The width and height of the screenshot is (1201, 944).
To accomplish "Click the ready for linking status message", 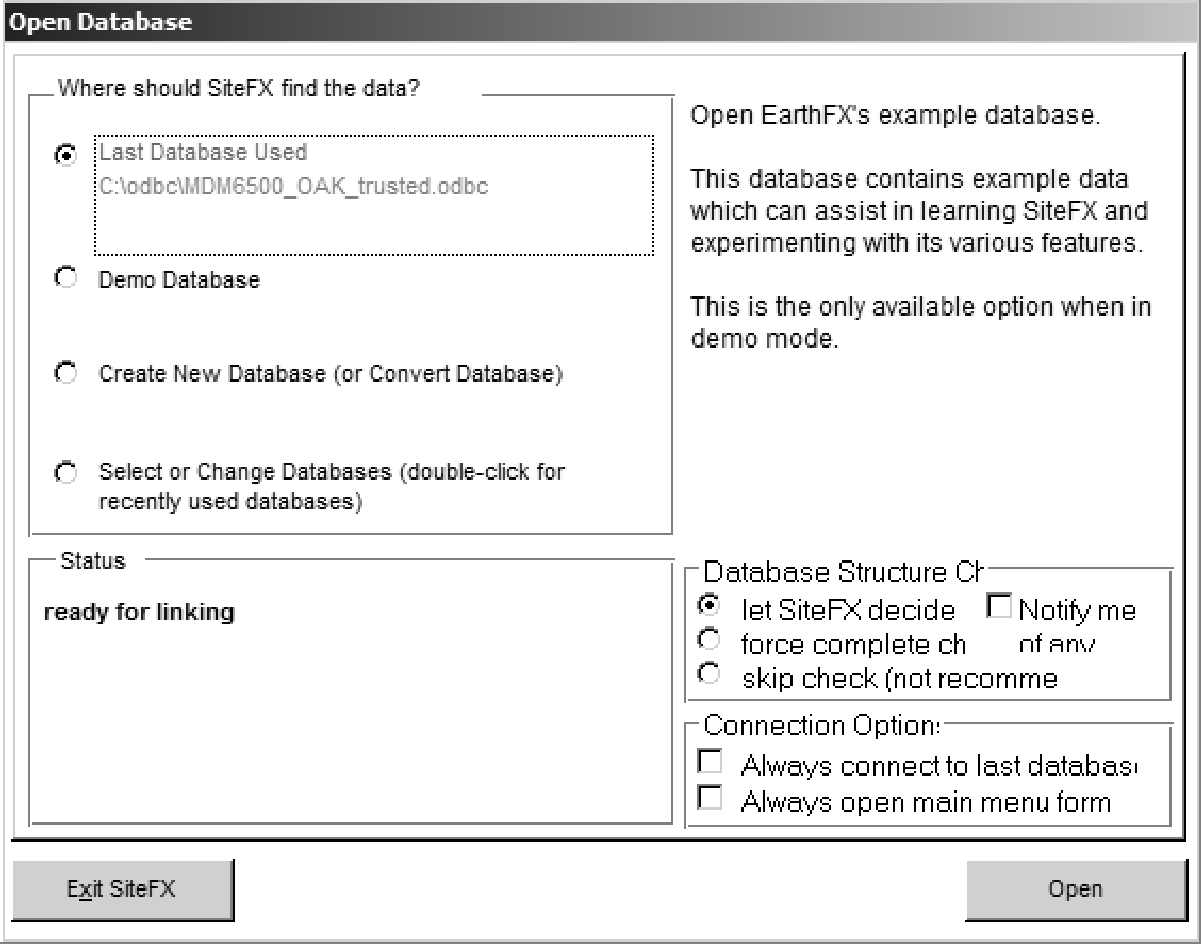I will (140, 612).
